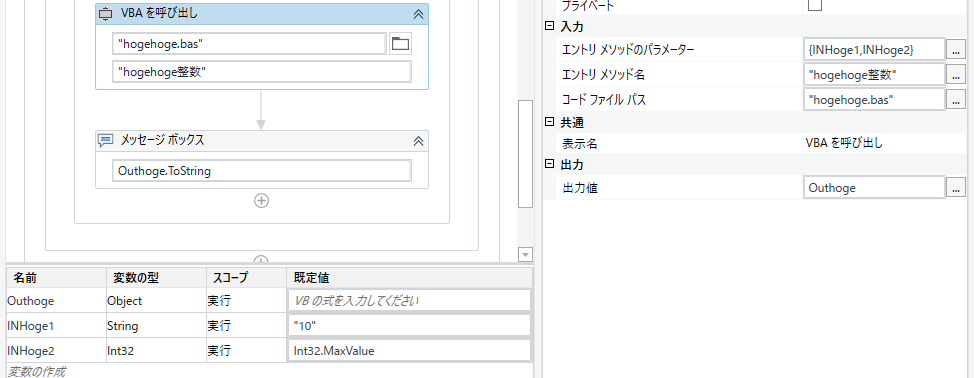
Task: Edit the Int32.MaxValue default of INHoge2
Action: pyautogui.click(x=409, y=351)
